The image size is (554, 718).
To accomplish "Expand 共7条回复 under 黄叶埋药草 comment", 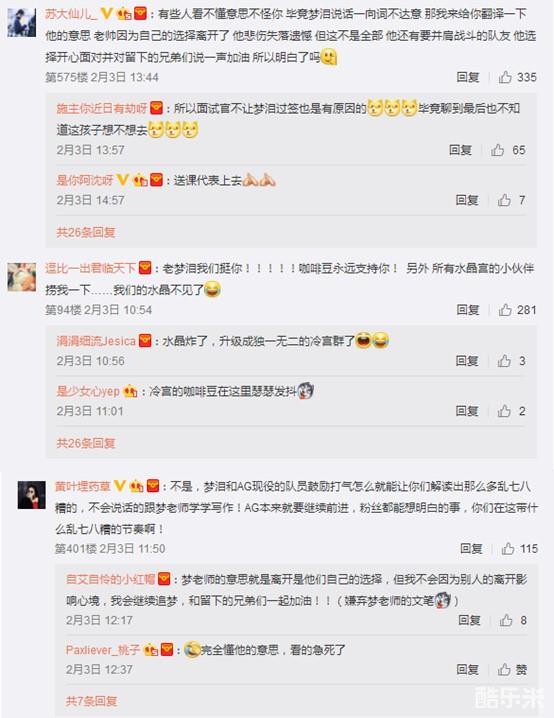I will point(92,701).
